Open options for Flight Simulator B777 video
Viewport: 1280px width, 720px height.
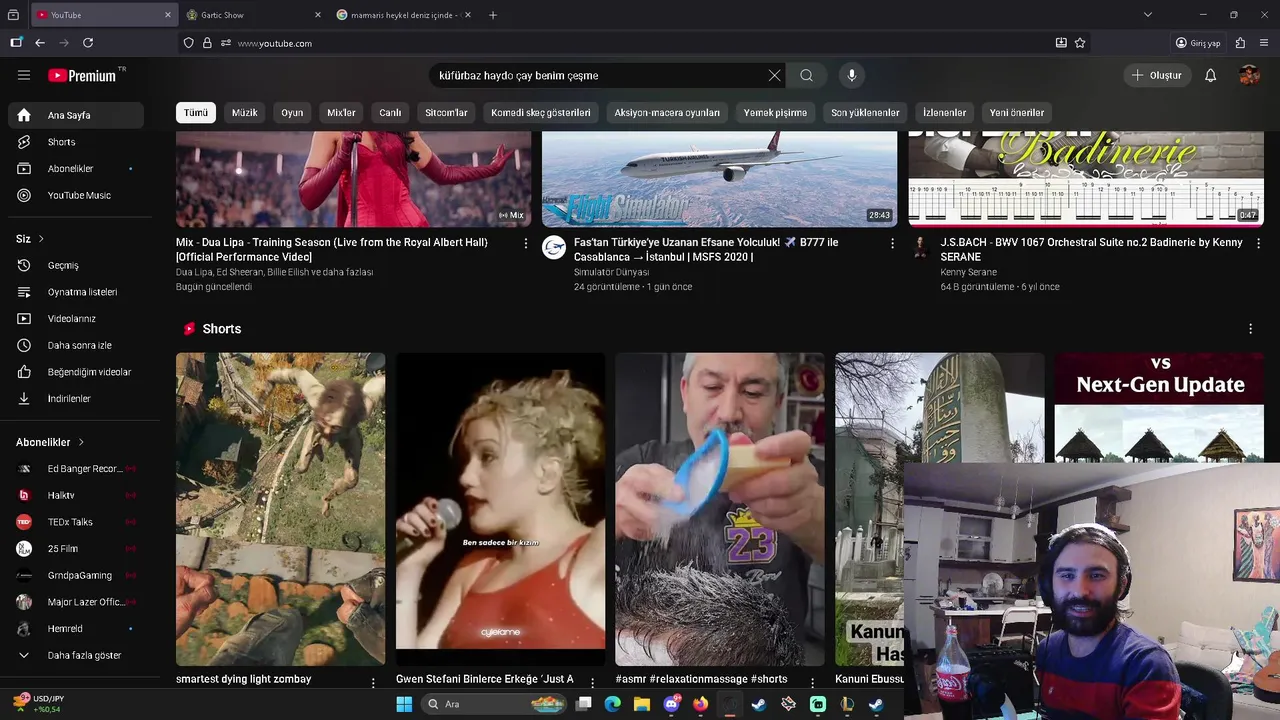[x=892, y=243]
